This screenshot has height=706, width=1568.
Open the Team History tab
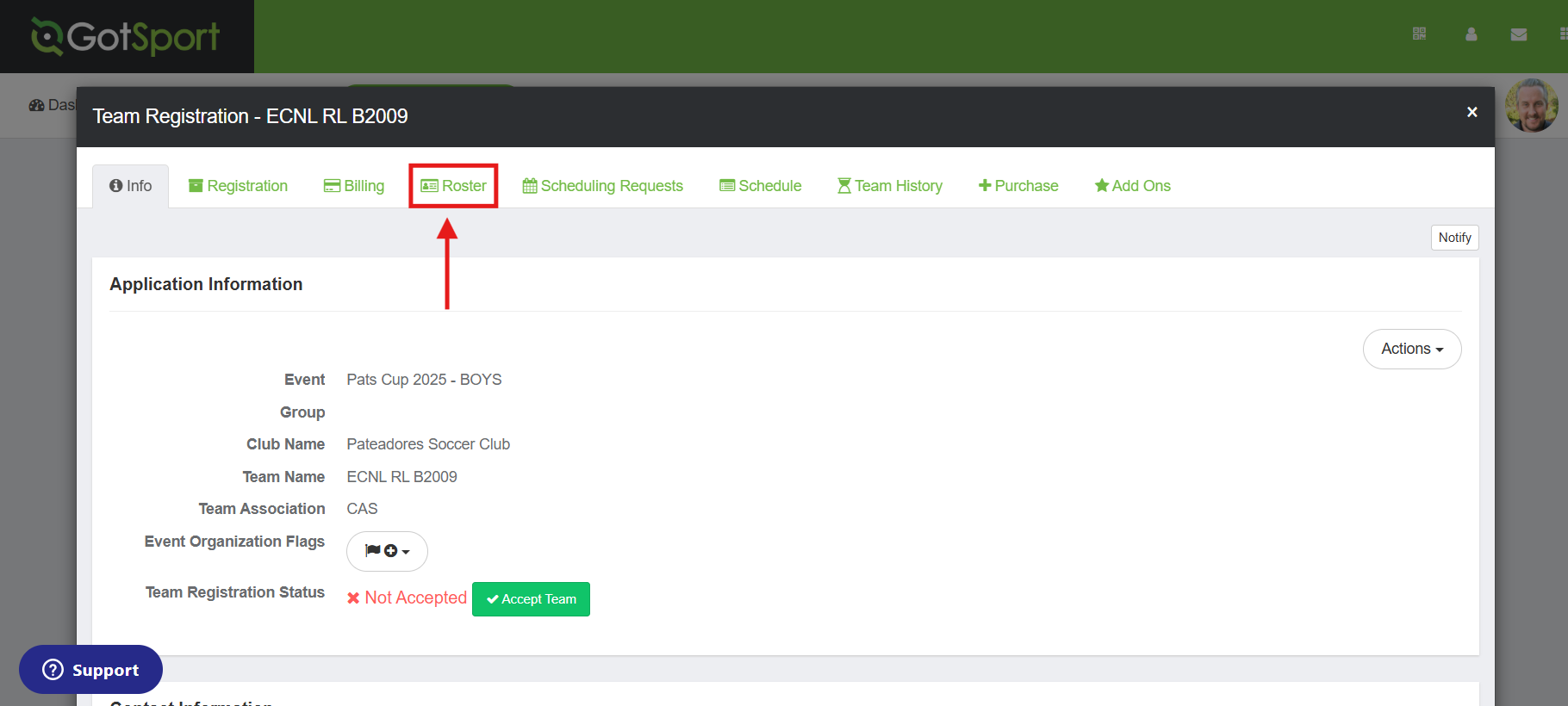coord(890,186)
